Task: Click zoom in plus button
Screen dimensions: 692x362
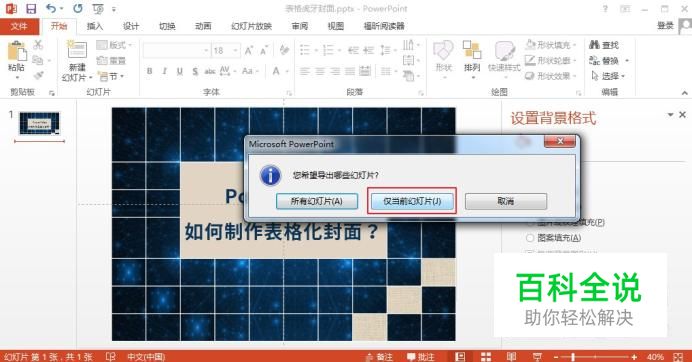Action: pos(634,357)
